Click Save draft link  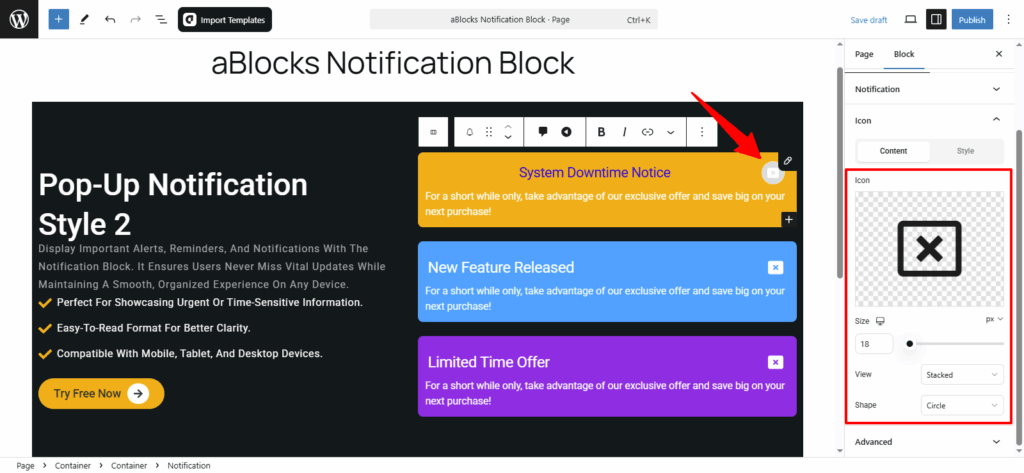tap(869, 20)
